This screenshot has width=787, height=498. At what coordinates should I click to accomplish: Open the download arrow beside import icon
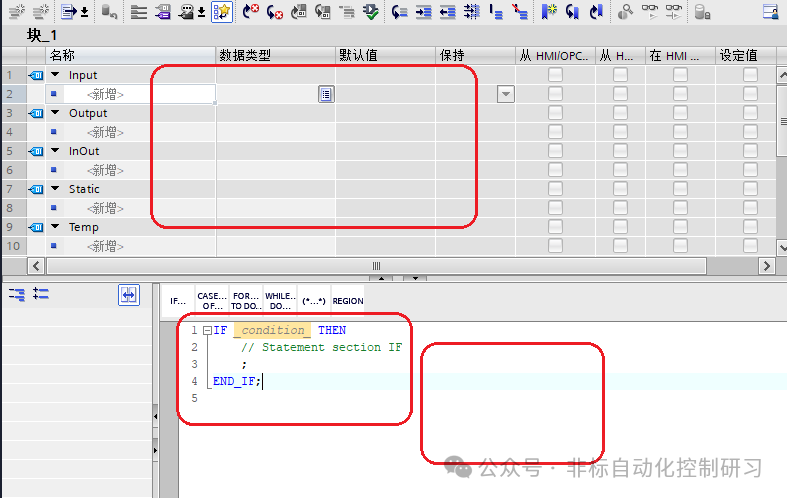click(x=84, y=12)
